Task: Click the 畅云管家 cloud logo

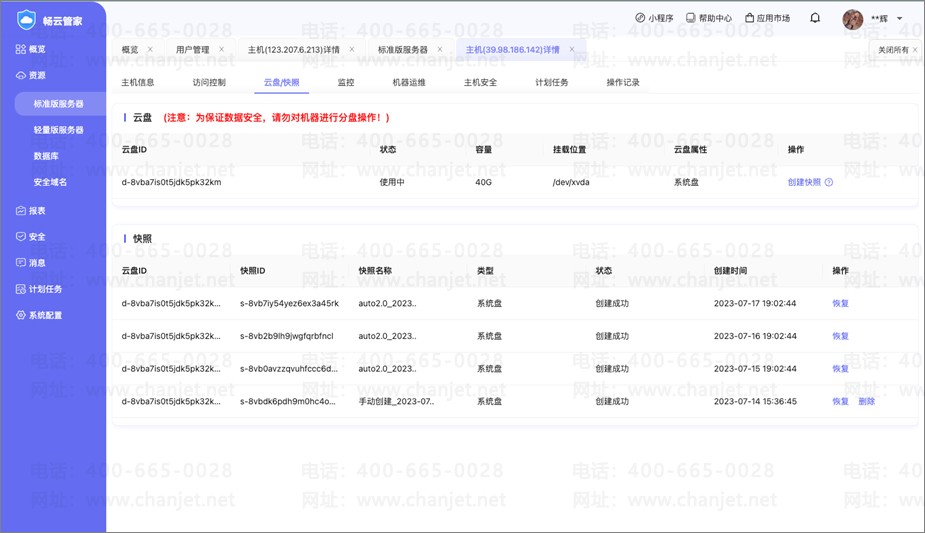Action: point(26,19)
